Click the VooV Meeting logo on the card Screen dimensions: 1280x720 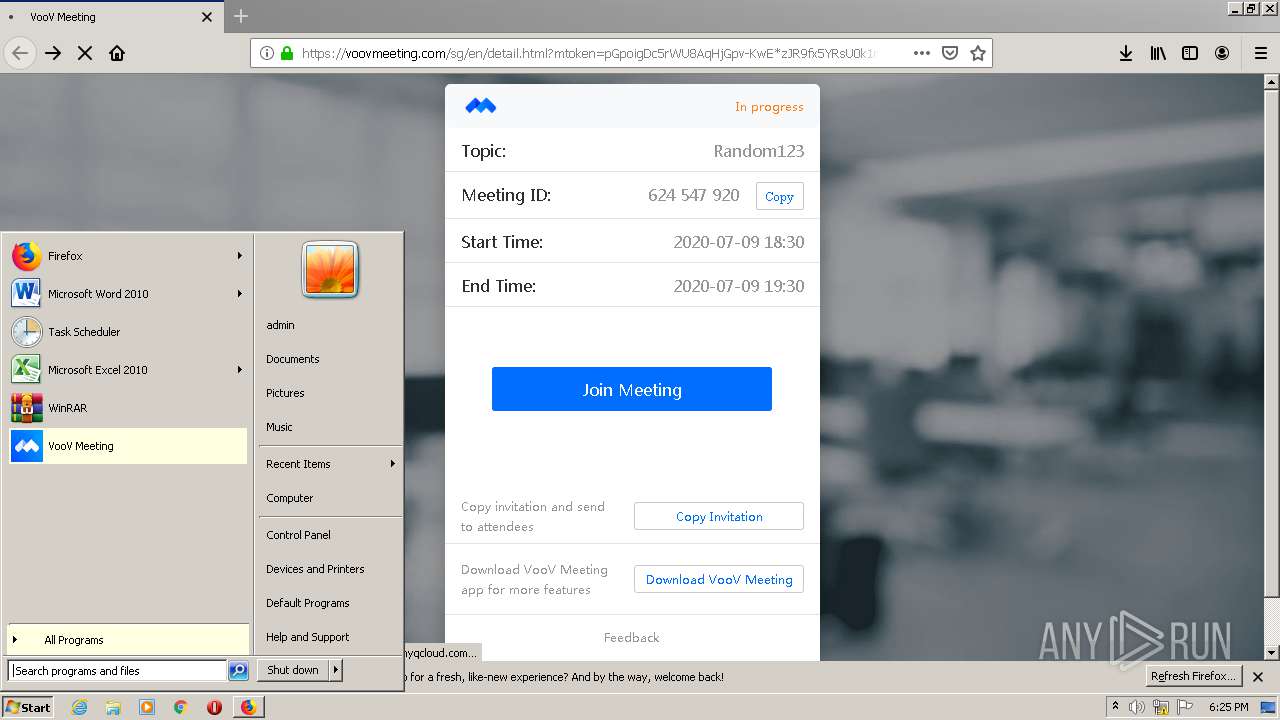click(481, 106)
